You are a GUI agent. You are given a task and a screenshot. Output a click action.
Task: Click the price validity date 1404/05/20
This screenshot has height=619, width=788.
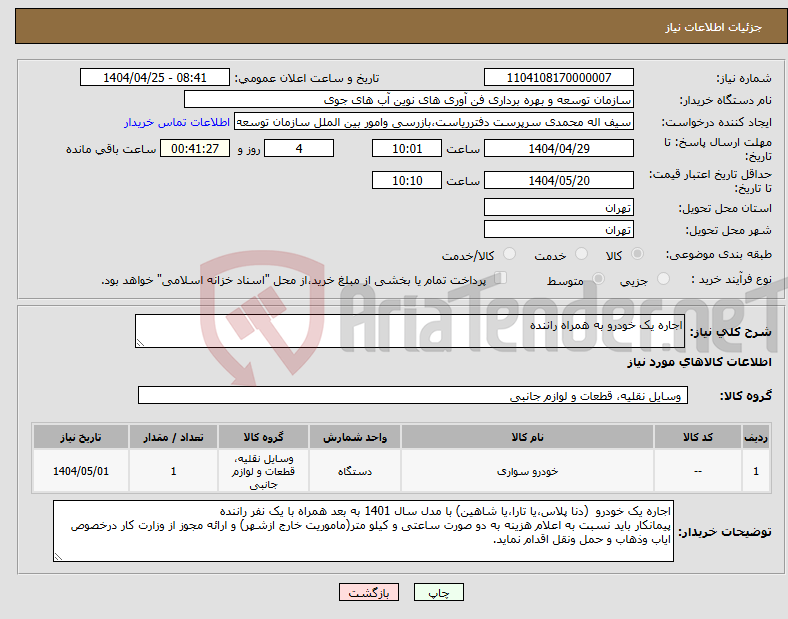pos(558,180)
